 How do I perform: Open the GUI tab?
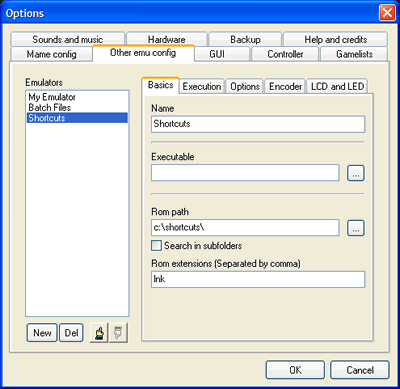click(x=222, y=54)
